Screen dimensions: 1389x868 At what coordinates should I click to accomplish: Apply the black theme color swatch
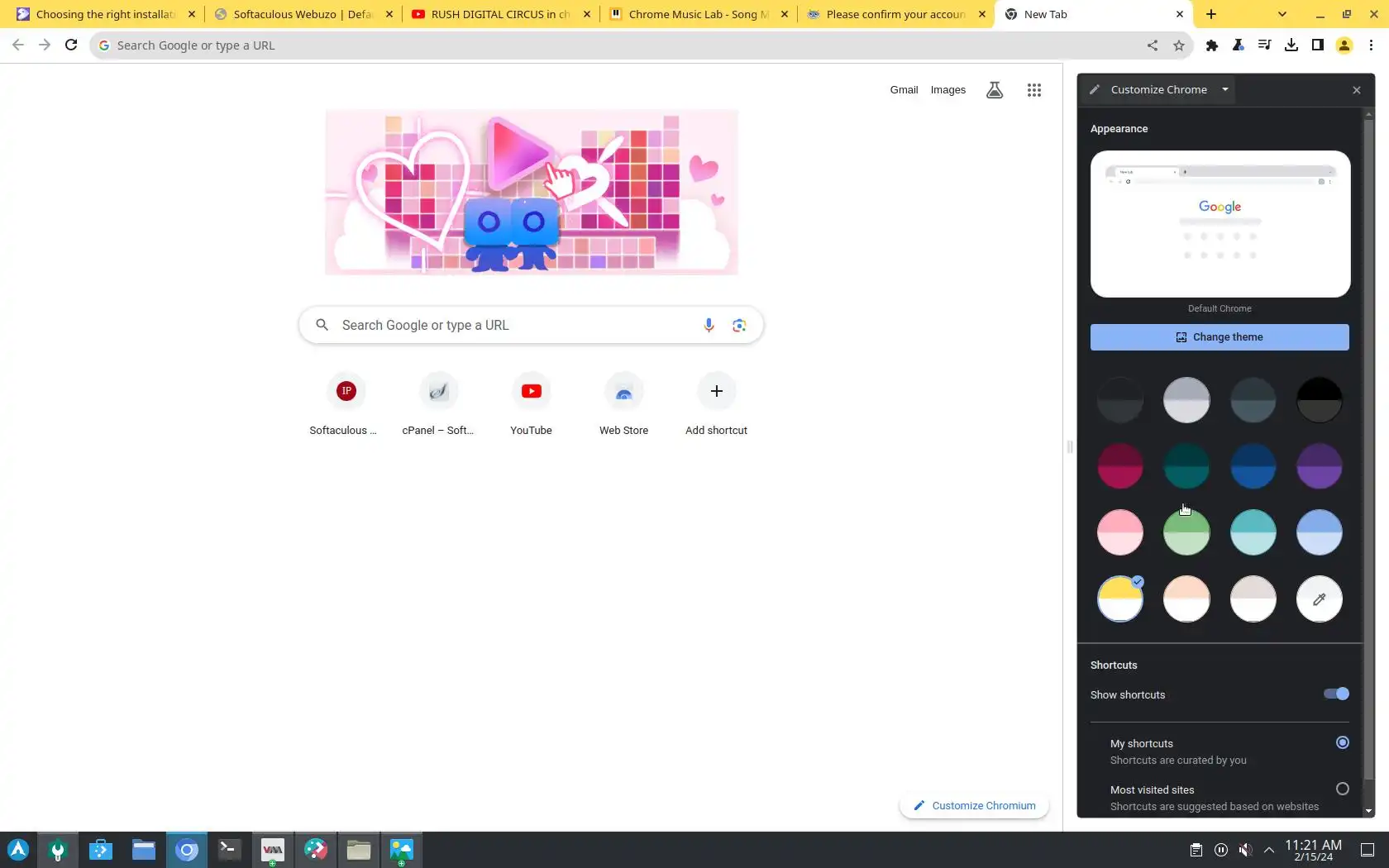point(1320,400)
